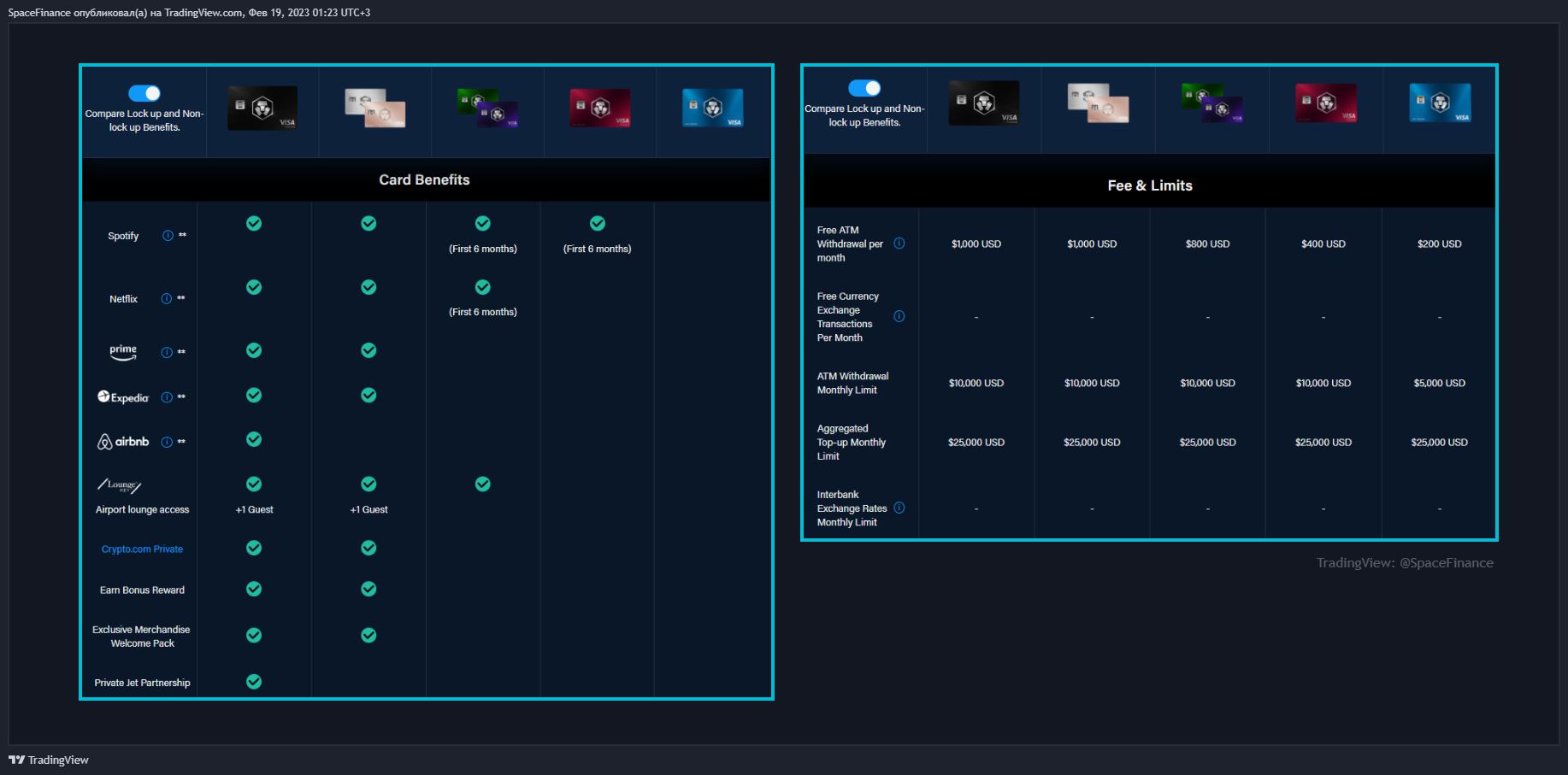Click Prime checkmark under rose gold card

pyautogui.click(x=368, y=350)
